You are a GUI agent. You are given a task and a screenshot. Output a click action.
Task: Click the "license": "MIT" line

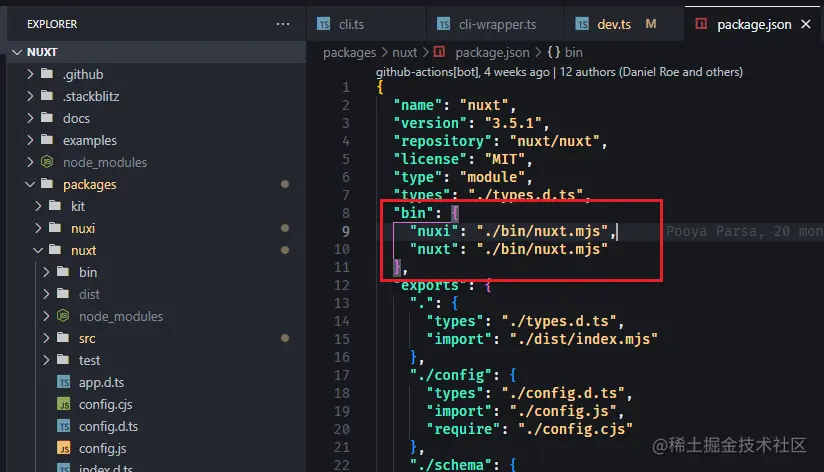463,159
